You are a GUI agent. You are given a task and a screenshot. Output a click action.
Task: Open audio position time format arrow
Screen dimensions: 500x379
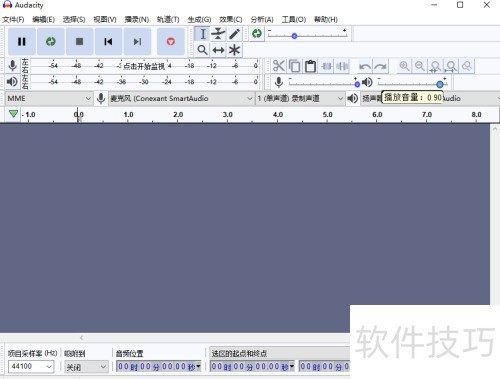coord(198,367)
